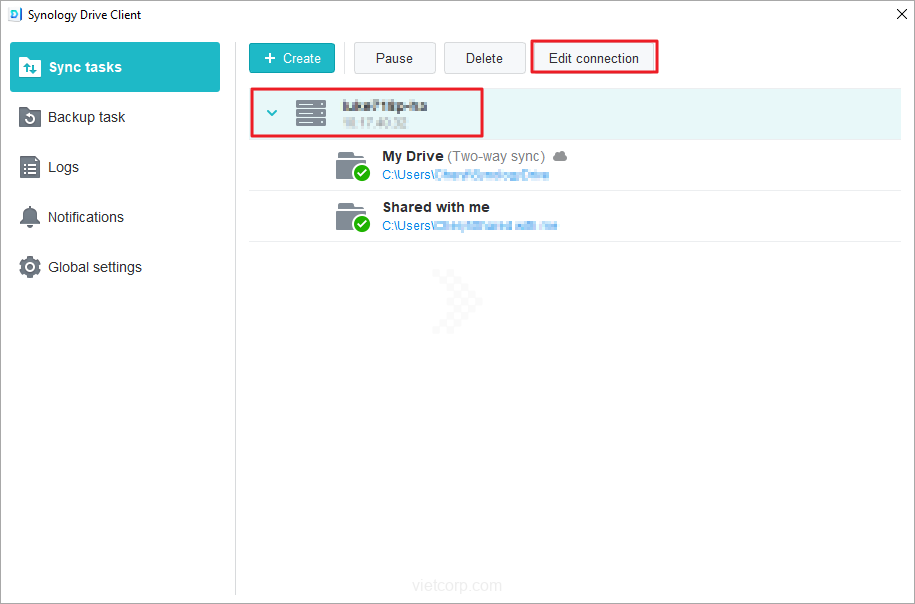Click the Global settings gear icon
Screen dimensions: 915x604
30,267
